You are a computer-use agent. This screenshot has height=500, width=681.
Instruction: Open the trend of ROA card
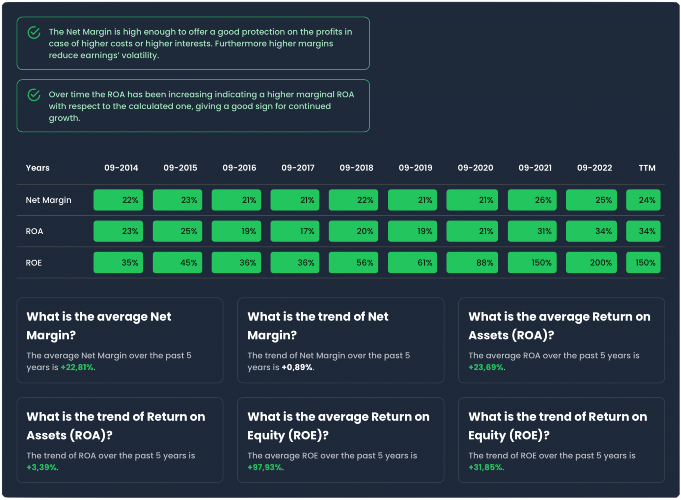[x=120, y=440]
